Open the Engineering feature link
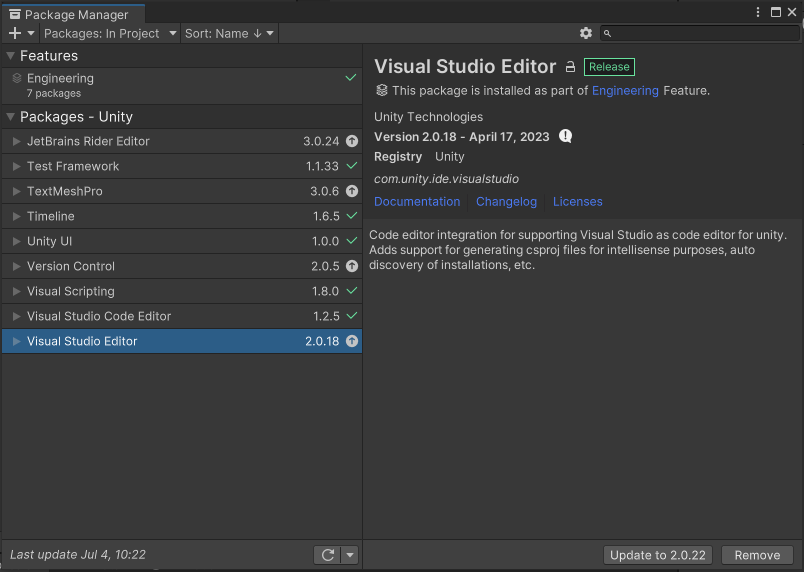Screen dimensions: 804x572 625,91
